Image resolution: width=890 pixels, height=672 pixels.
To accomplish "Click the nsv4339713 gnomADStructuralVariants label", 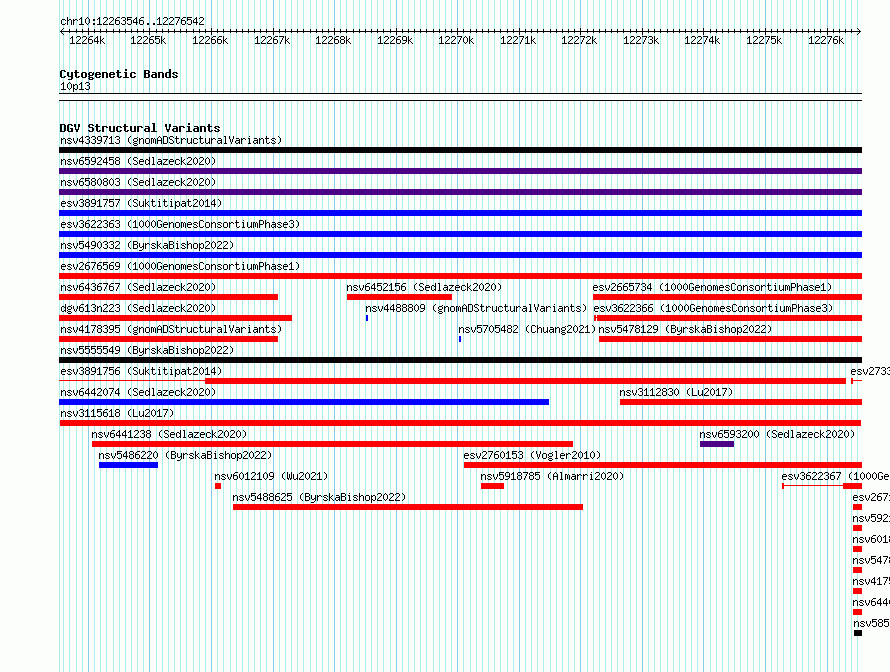I will point(171,140).
